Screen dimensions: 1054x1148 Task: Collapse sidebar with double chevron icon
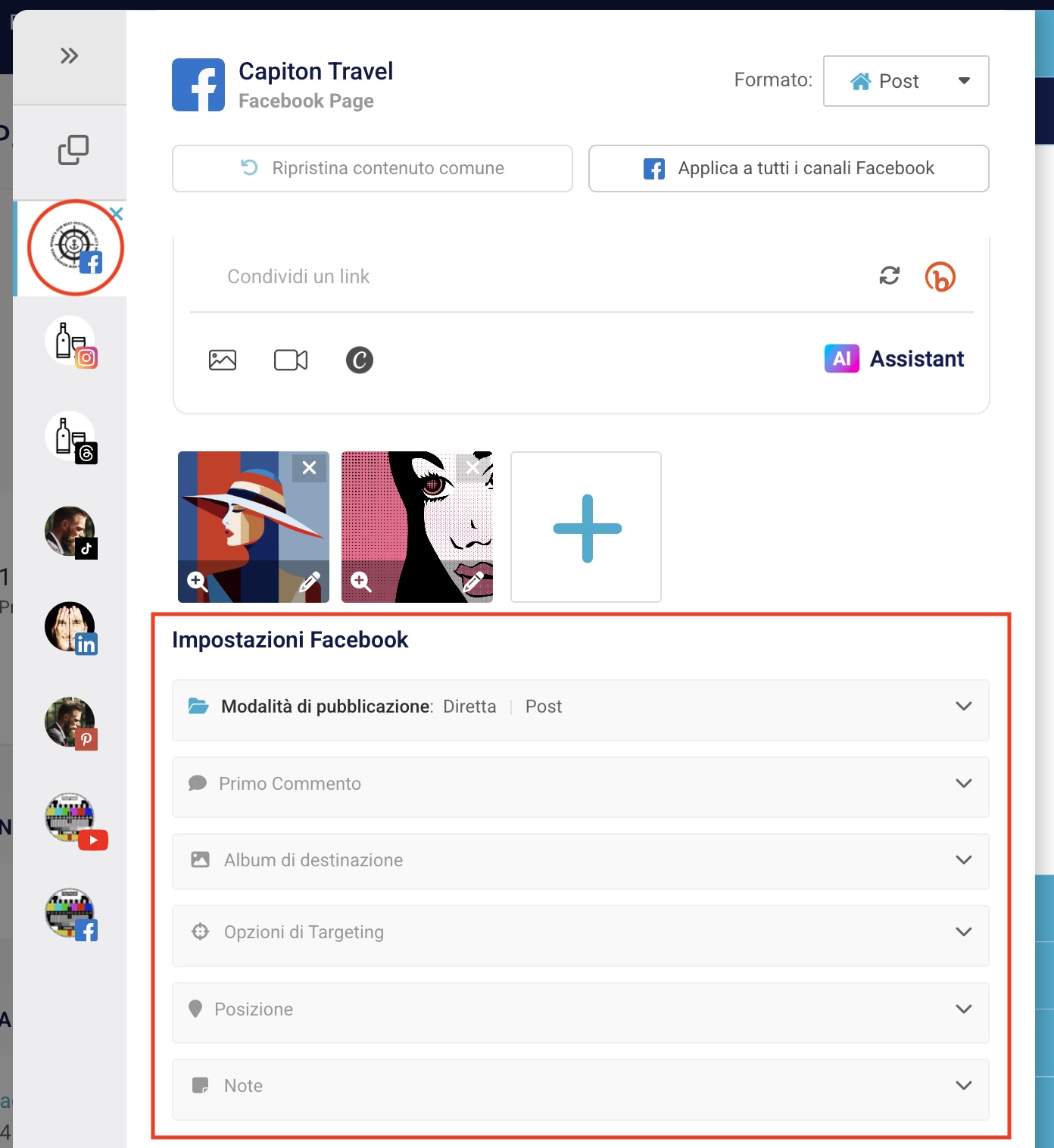69,56
